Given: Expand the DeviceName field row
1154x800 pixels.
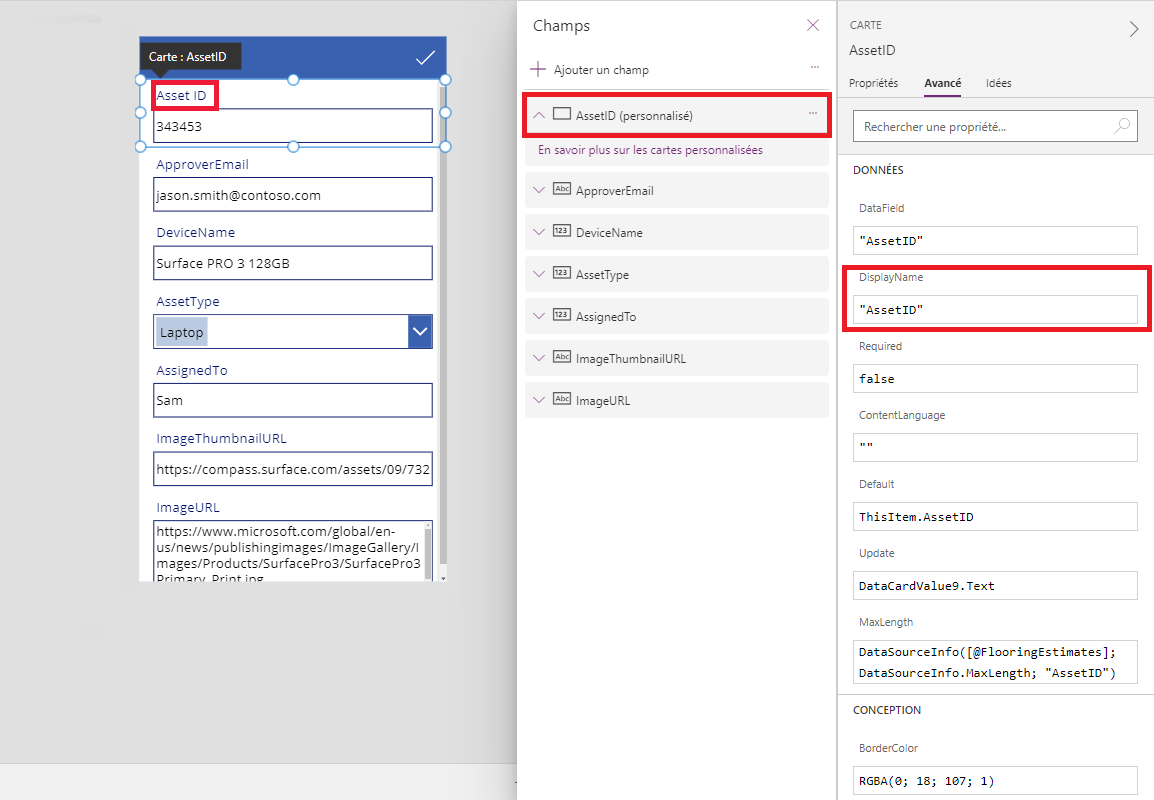Looking at the screenshot, I should tap(539, 232).
